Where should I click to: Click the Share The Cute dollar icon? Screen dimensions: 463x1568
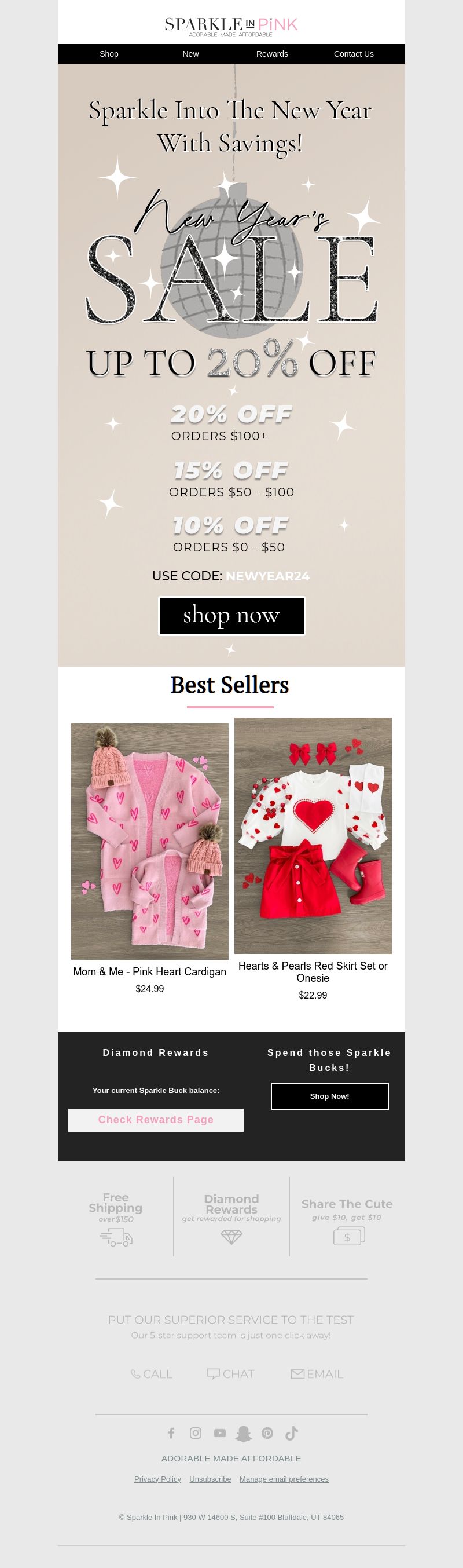pyautogui.click(x=348, y=1236)
